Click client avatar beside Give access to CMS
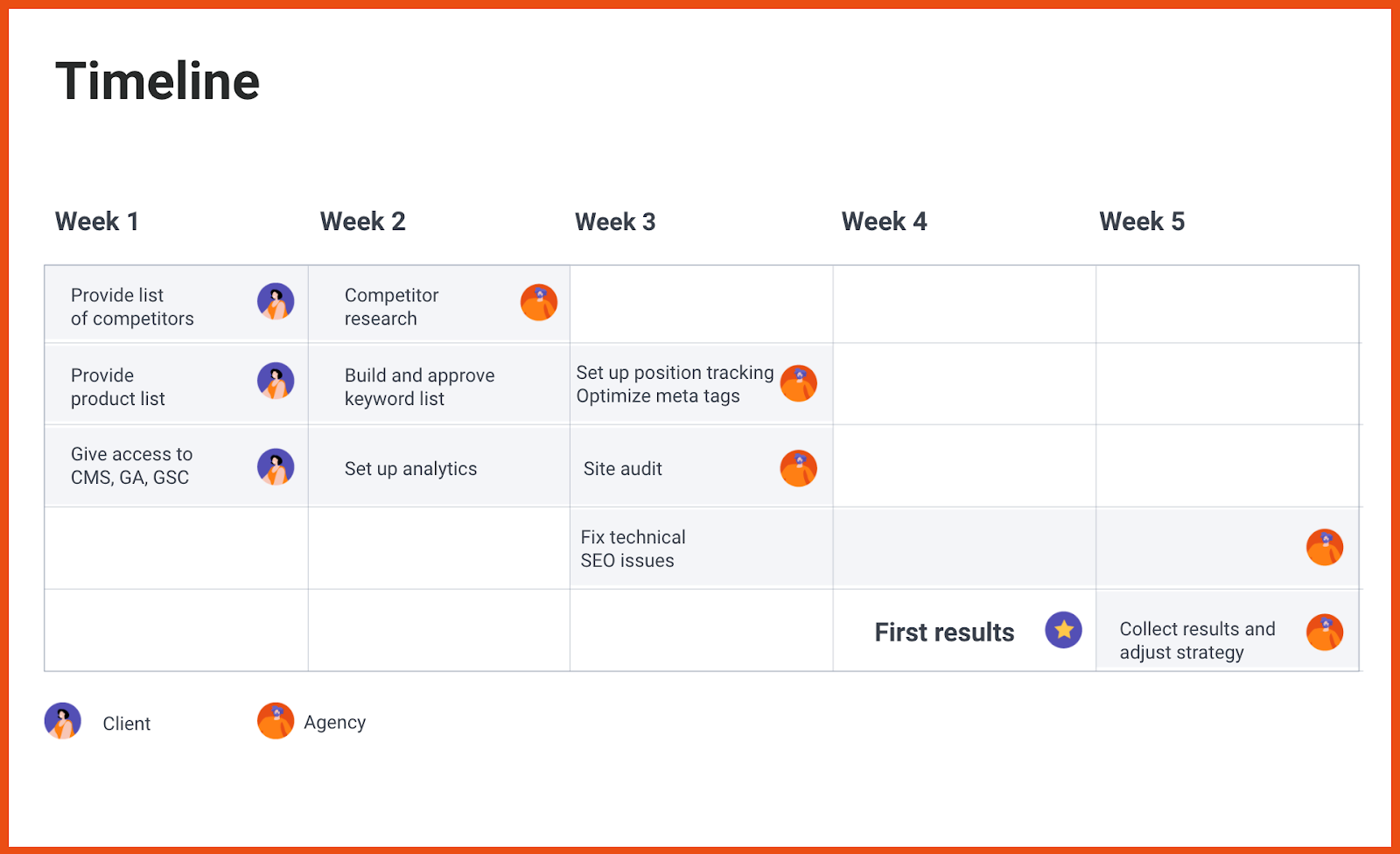The width and height of the screenshot is (1400, 854). point(276,467)
